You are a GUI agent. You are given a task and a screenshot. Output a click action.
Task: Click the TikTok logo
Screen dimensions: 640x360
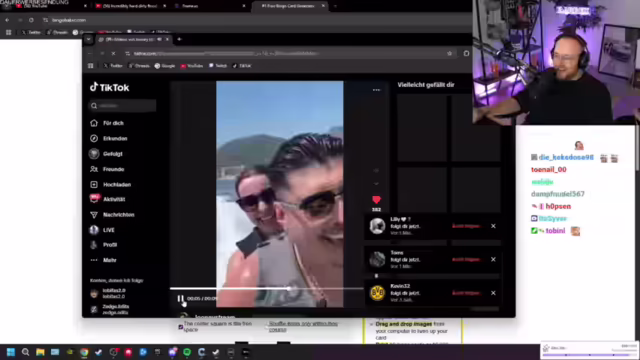click(x=109, y=87)
